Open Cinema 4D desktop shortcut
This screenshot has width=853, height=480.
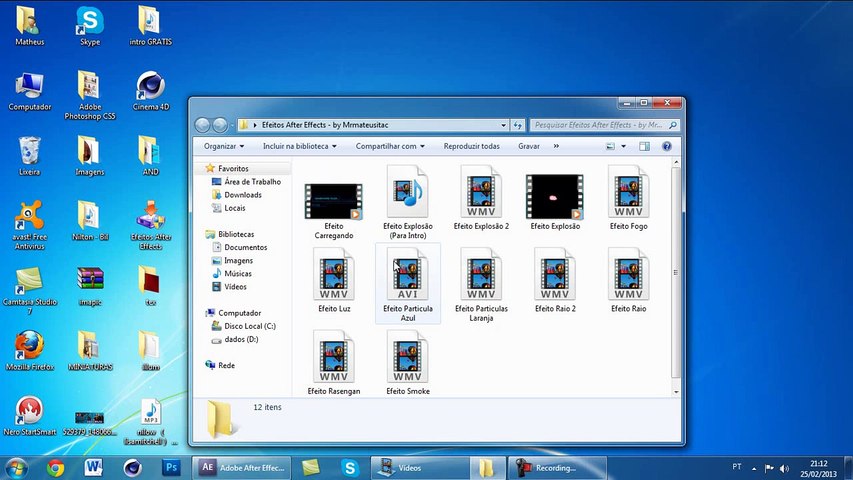151,86
